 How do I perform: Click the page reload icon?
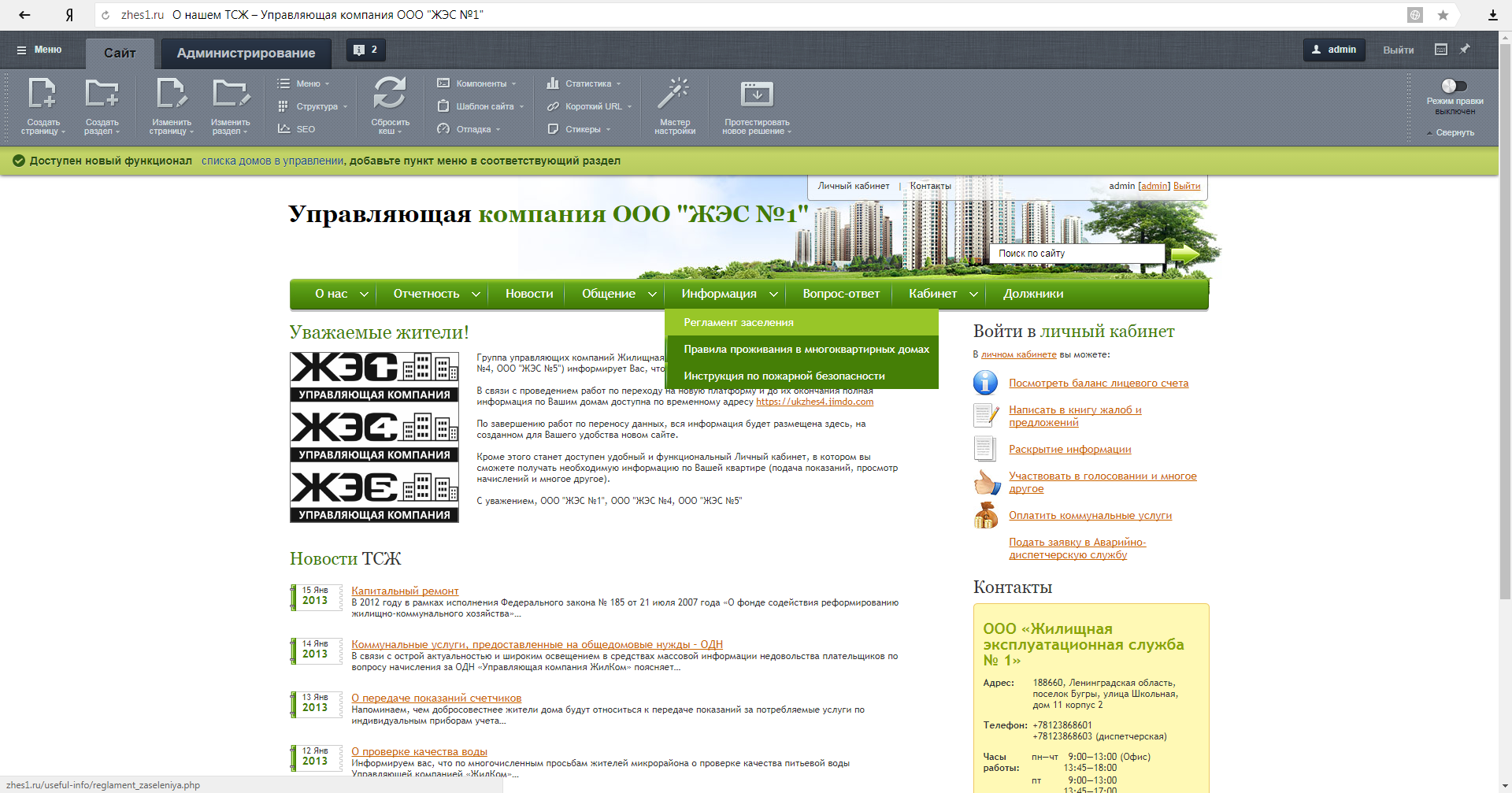[106, 15]
